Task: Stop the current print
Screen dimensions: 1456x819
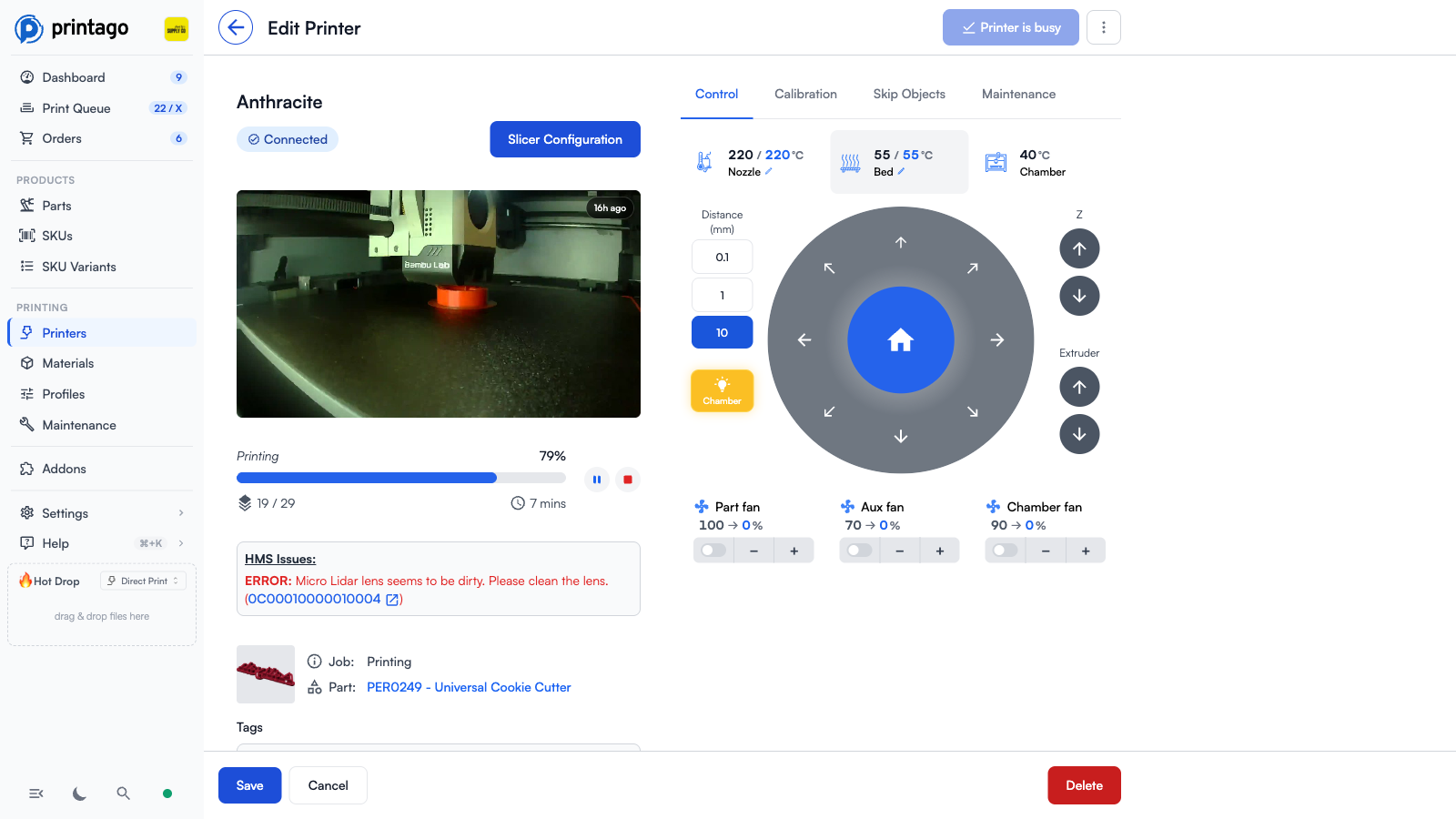Action: pos(628,480)
